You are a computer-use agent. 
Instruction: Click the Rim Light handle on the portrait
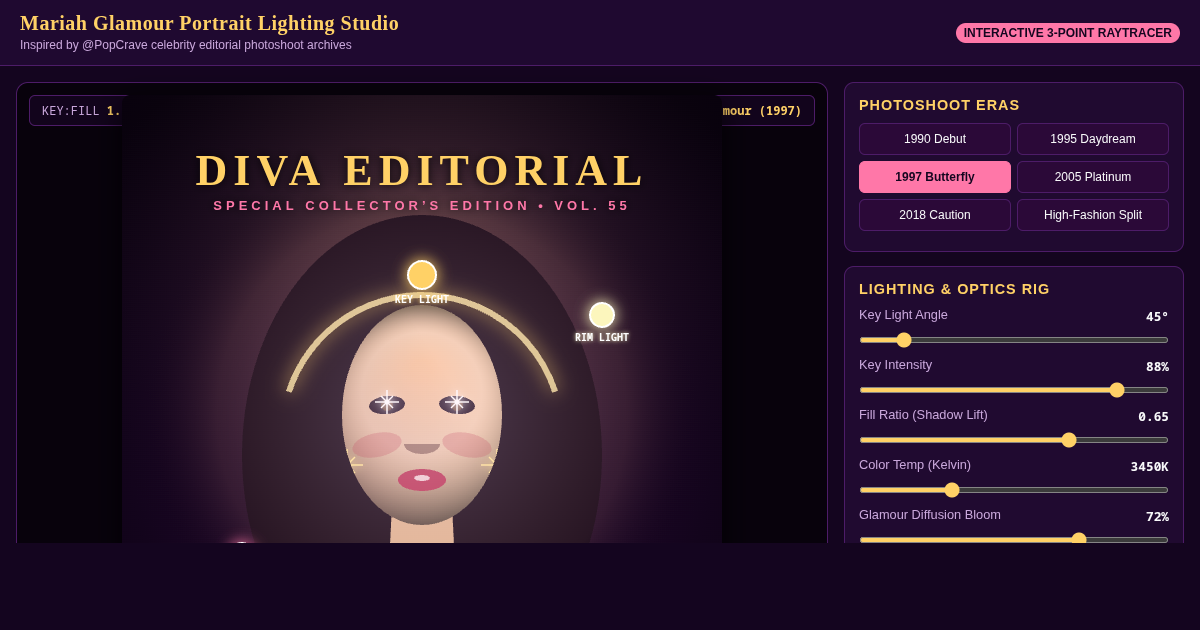[x=602, y=315]
